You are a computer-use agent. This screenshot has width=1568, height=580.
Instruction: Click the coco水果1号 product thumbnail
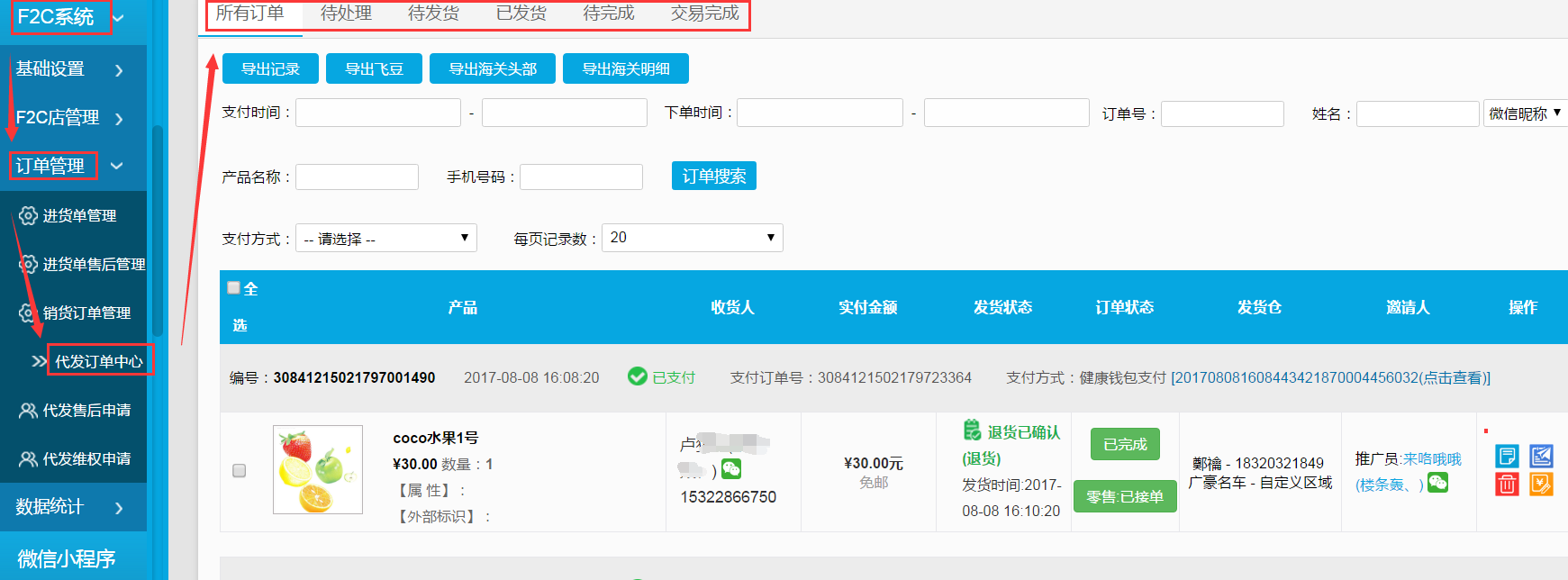pyautogui.click(x=318, y=470)
